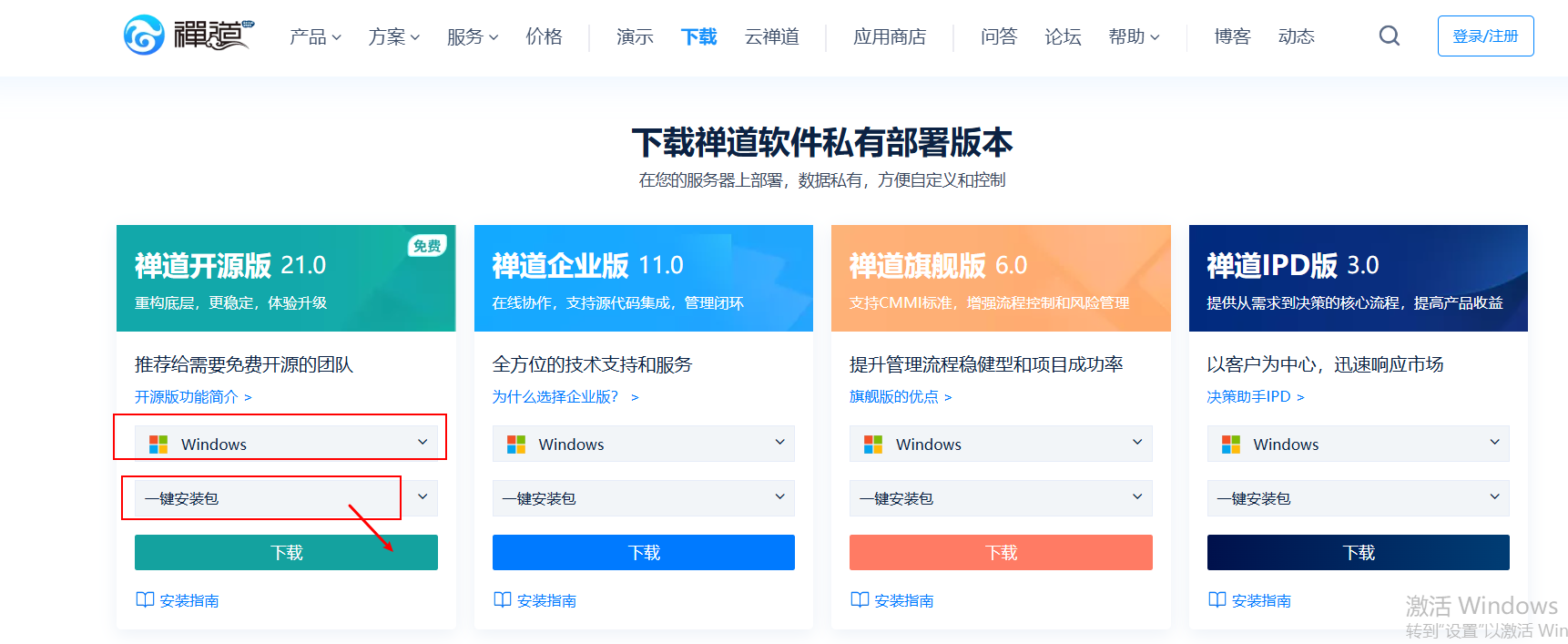Open the flagship edition 安装指南 link
This screenshot has width=1568, height=644.
pos(904,600)
